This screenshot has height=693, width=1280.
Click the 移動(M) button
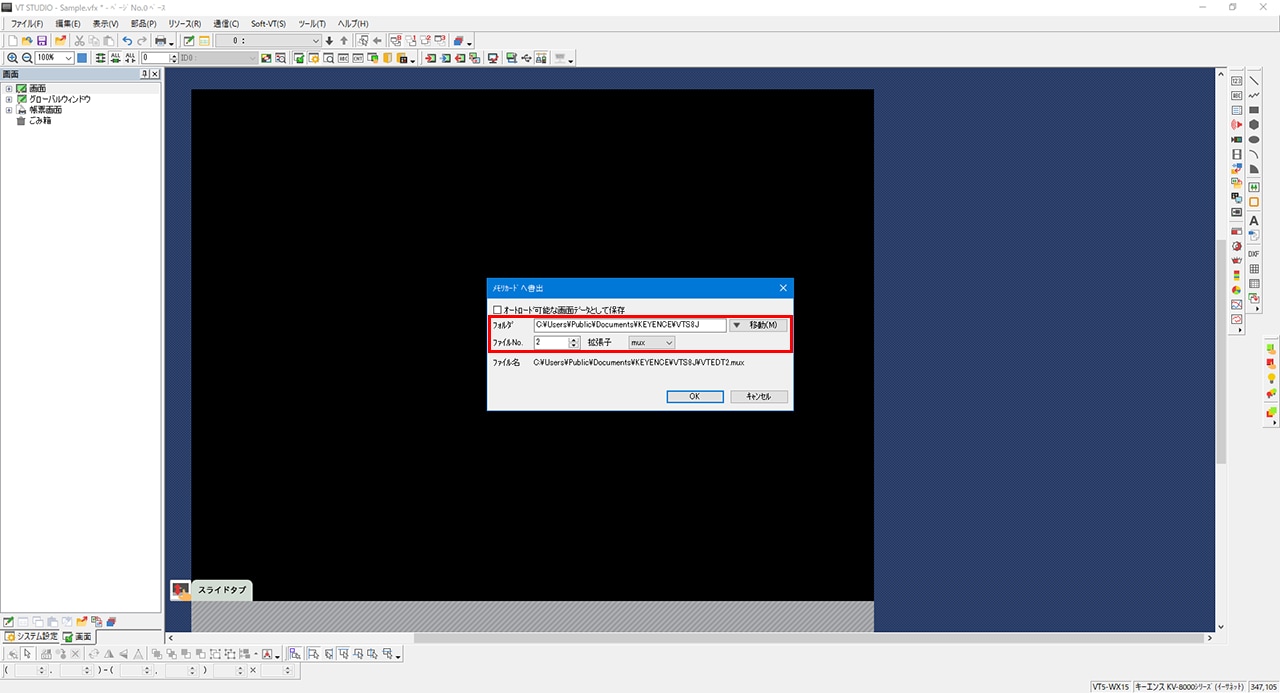pyautogui.click(x=757, y=325)
